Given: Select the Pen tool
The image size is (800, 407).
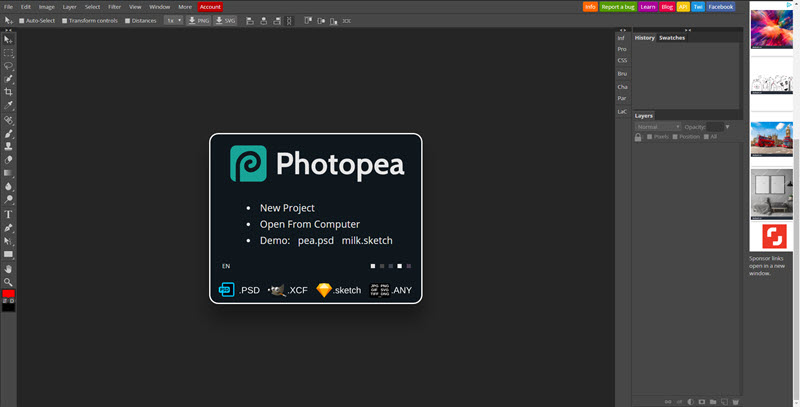Looking at the screenshot, I should pyautogui.click(x=8, y=227).
